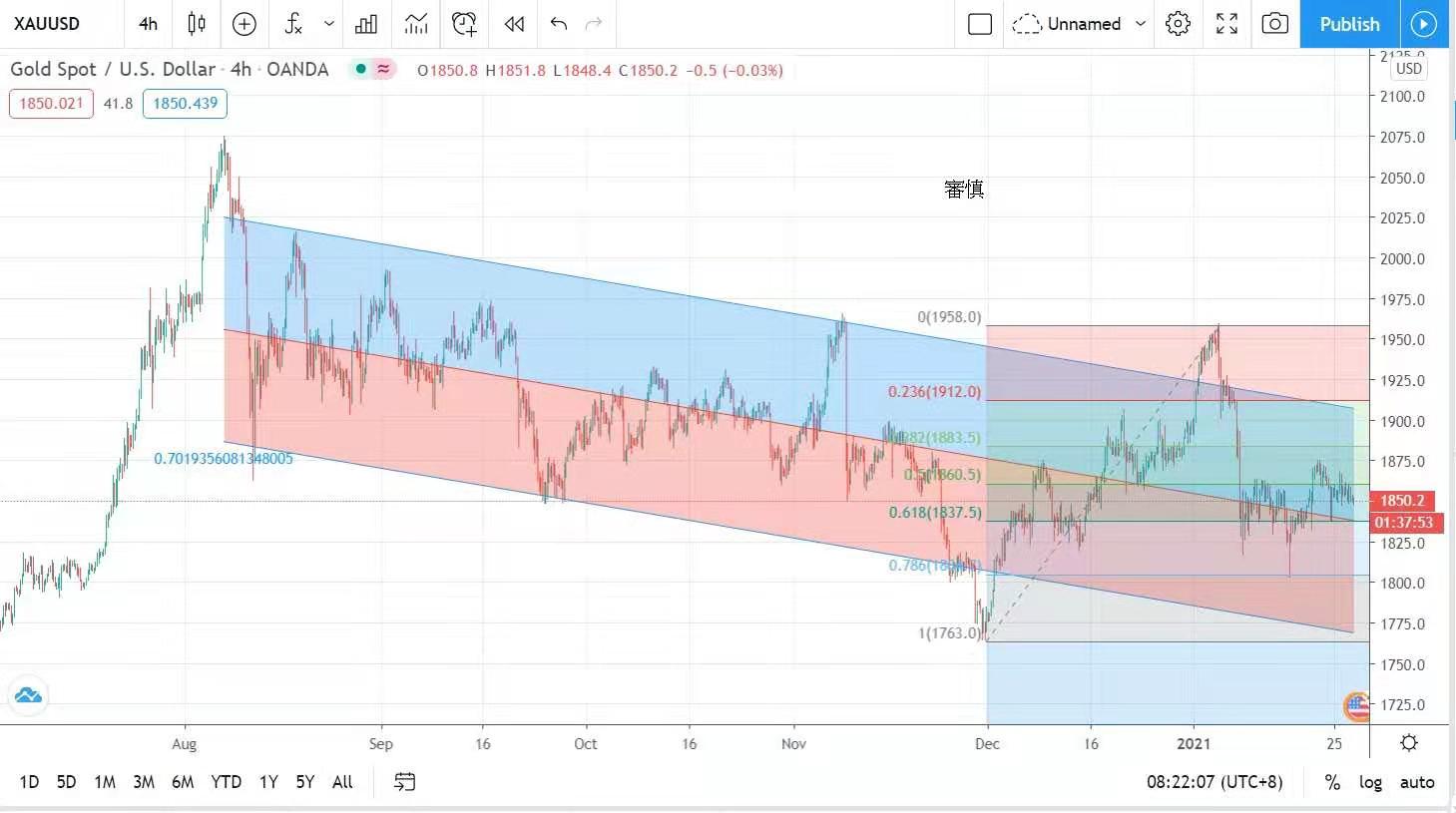Toggle percent scale on the price axis
The width and height of the screenshot is (1456, 813).
click(x=1332, y=782)
